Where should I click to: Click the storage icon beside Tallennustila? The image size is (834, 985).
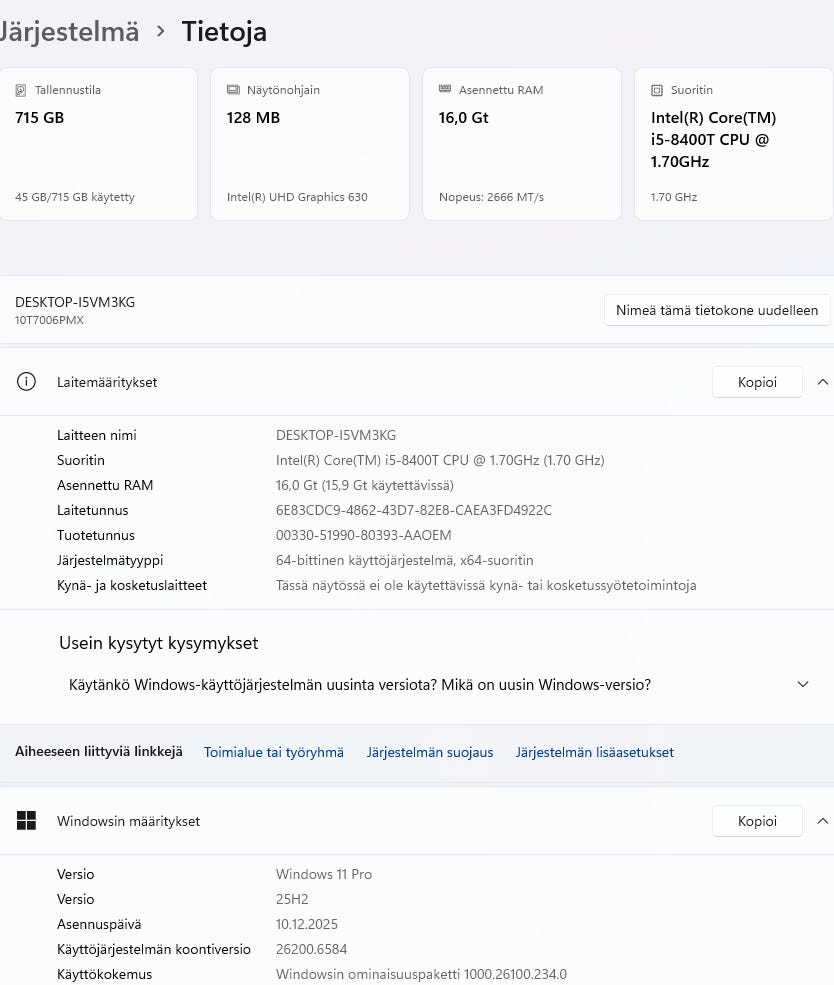pyautogui.click(x=21, y=90)
